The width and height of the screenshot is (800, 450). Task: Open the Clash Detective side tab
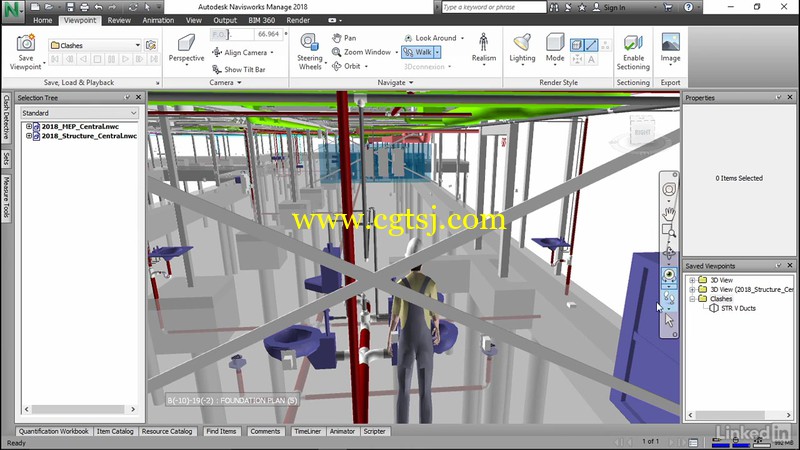pos(6,117)
